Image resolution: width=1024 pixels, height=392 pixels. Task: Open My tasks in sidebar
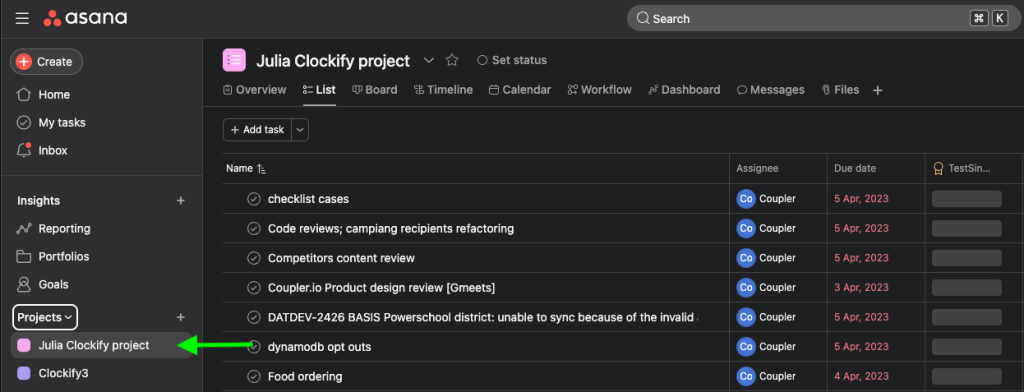[x=51, y=123]
